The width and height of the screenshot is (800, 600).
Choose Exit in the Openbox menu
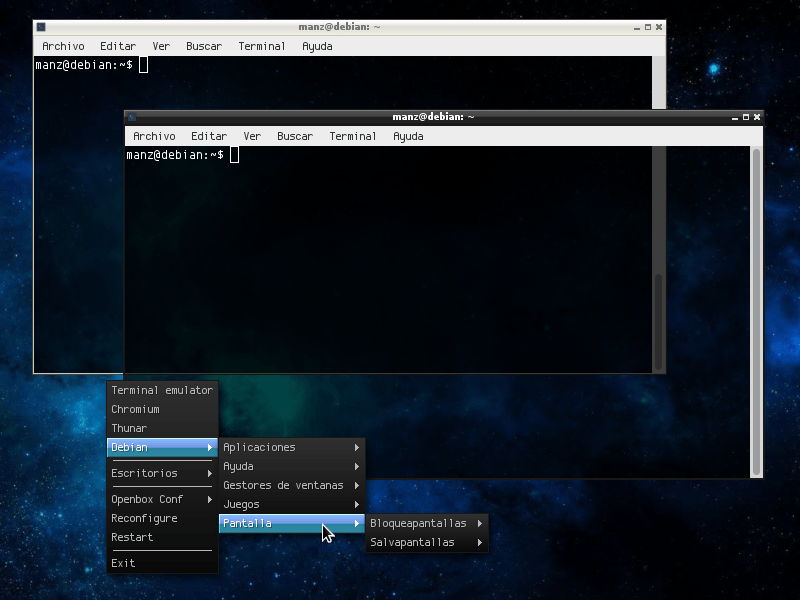[162, 563]
